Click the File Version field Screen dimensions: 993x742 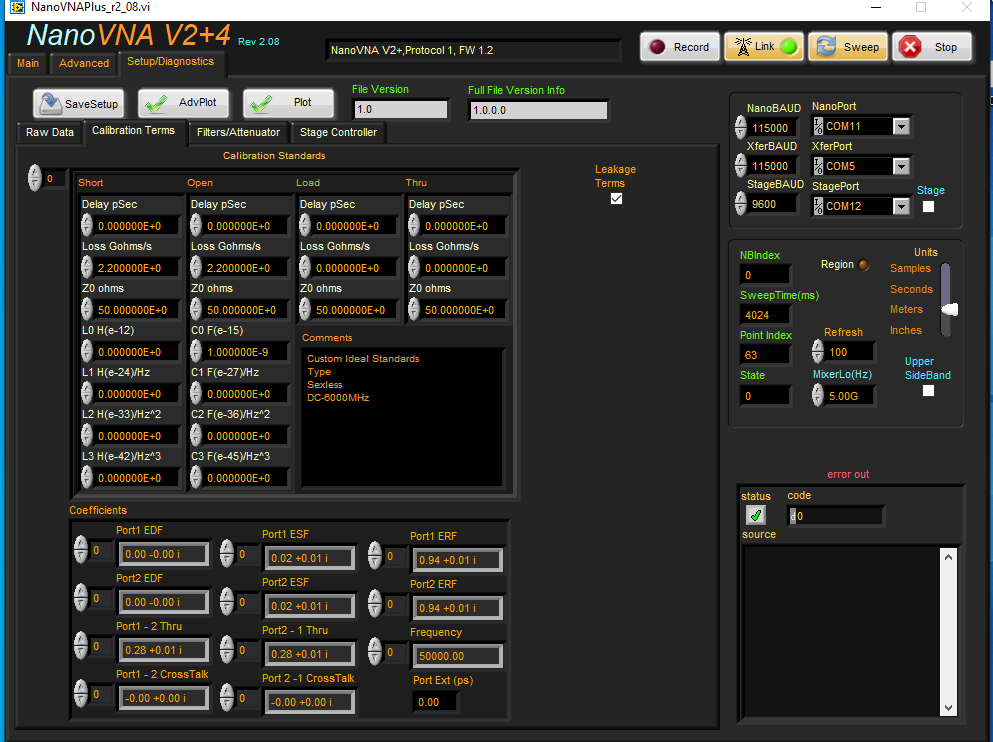coord(400,110)
